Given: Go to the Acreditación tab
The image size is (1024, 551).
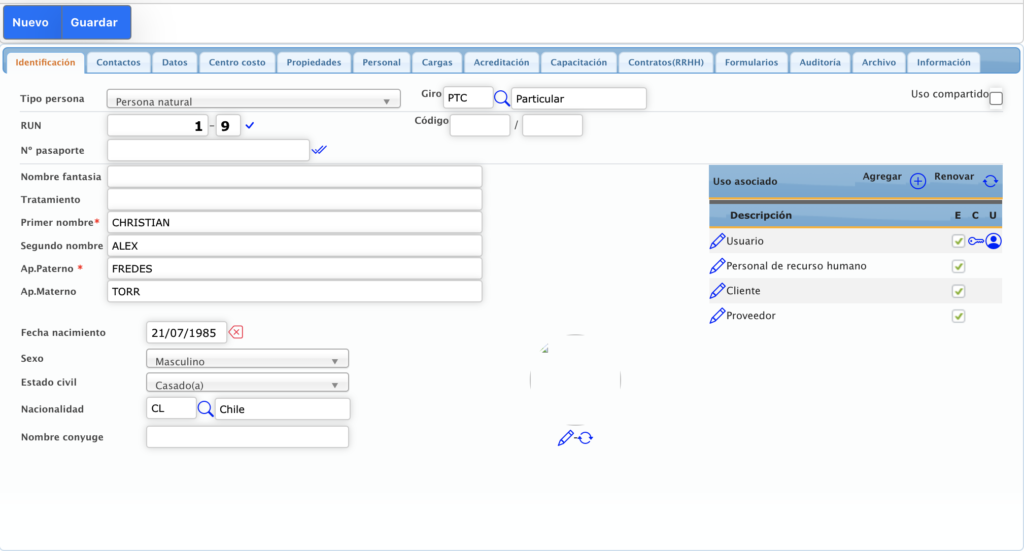Looking at the screenshot, I should pos(502,63).
